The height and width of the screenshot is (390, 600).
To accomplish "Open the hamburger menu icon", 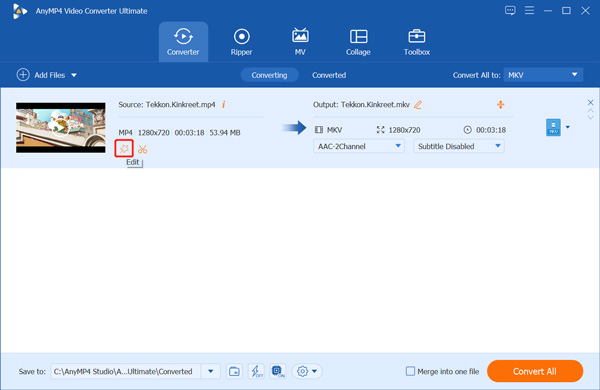I will [x=529, y=10].
